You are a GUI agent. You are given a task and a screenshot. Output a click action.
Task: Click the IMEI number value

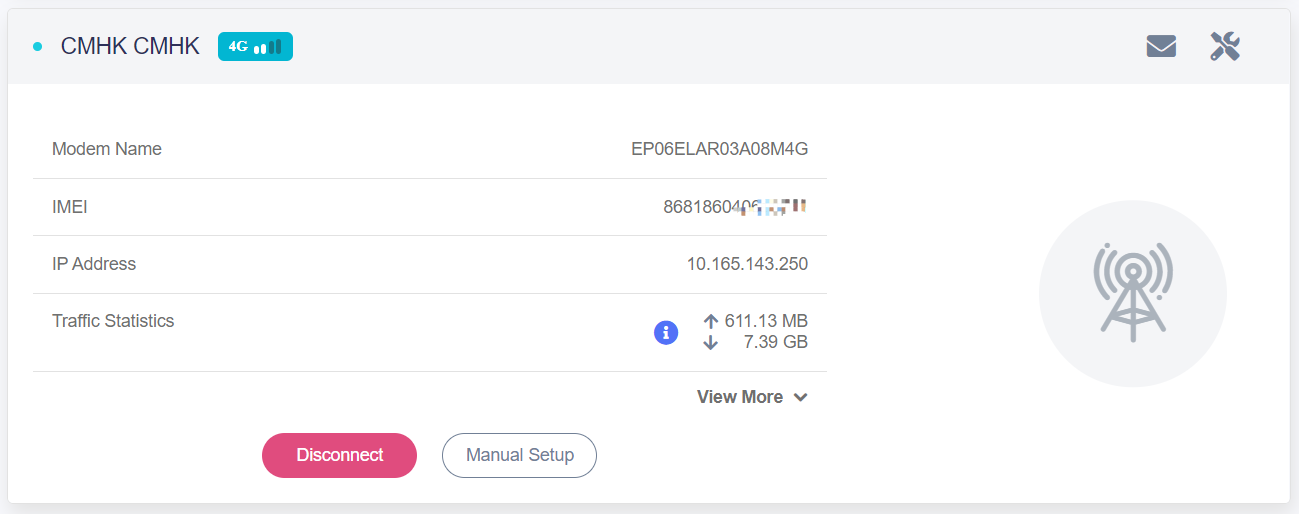(x=735, y=207)
